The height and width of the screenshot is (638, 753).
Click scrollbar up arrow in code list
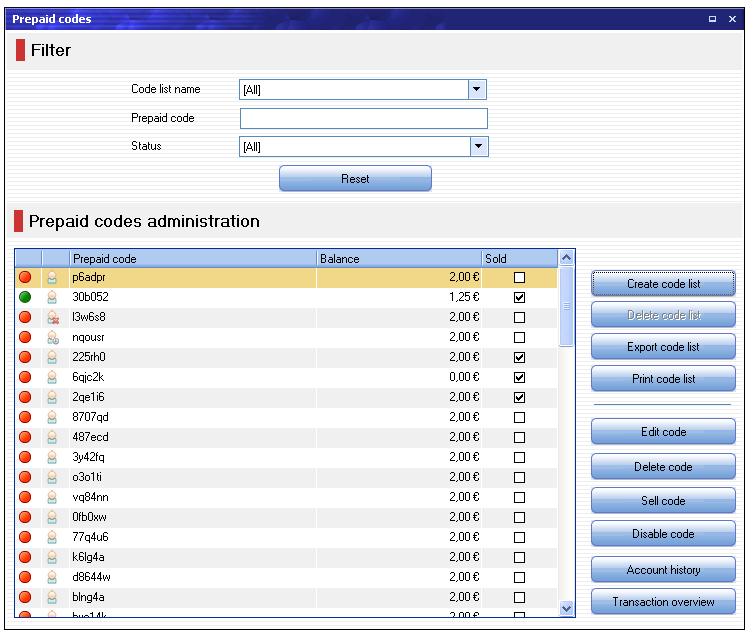[x=567, y=258]
